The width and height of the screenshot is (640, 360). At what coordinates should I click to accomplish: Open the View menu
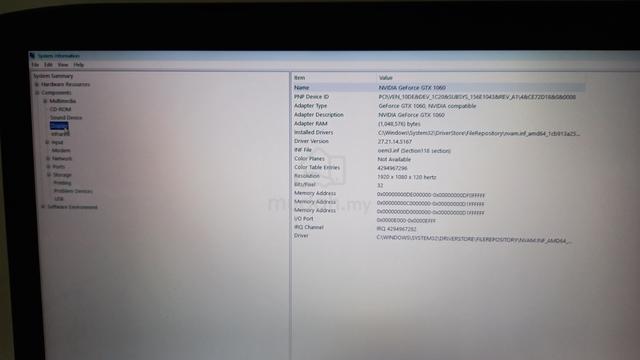tap(63, 65)
